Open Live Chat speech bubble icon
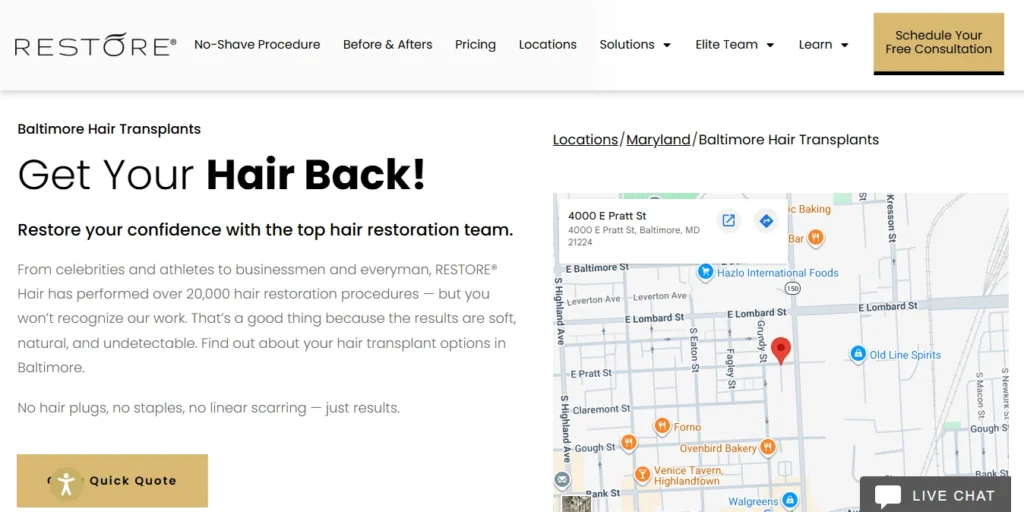 888,496
